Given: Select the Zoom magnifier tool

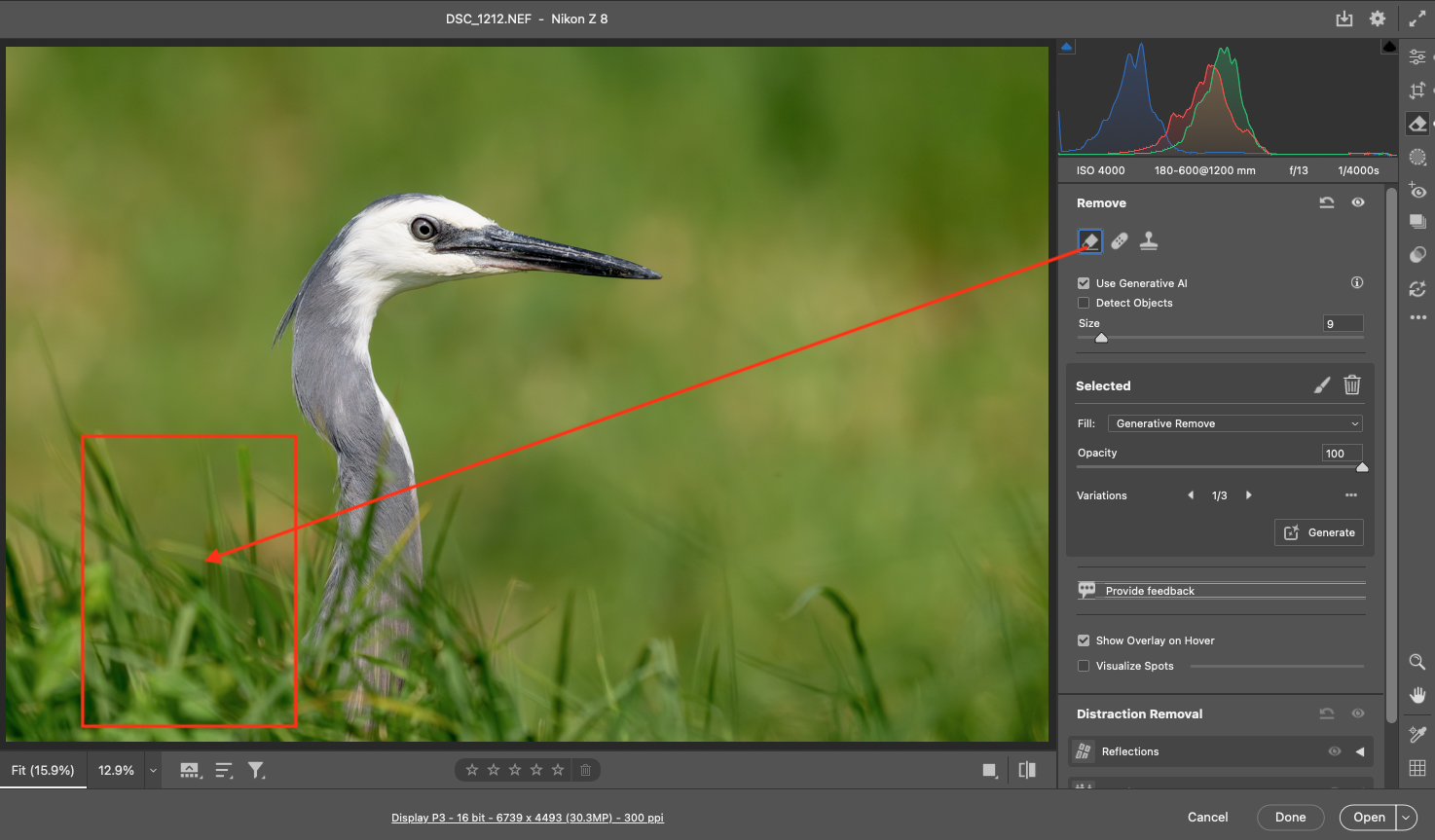Looking at the screenshot, I should click(x=1417, y=662).
